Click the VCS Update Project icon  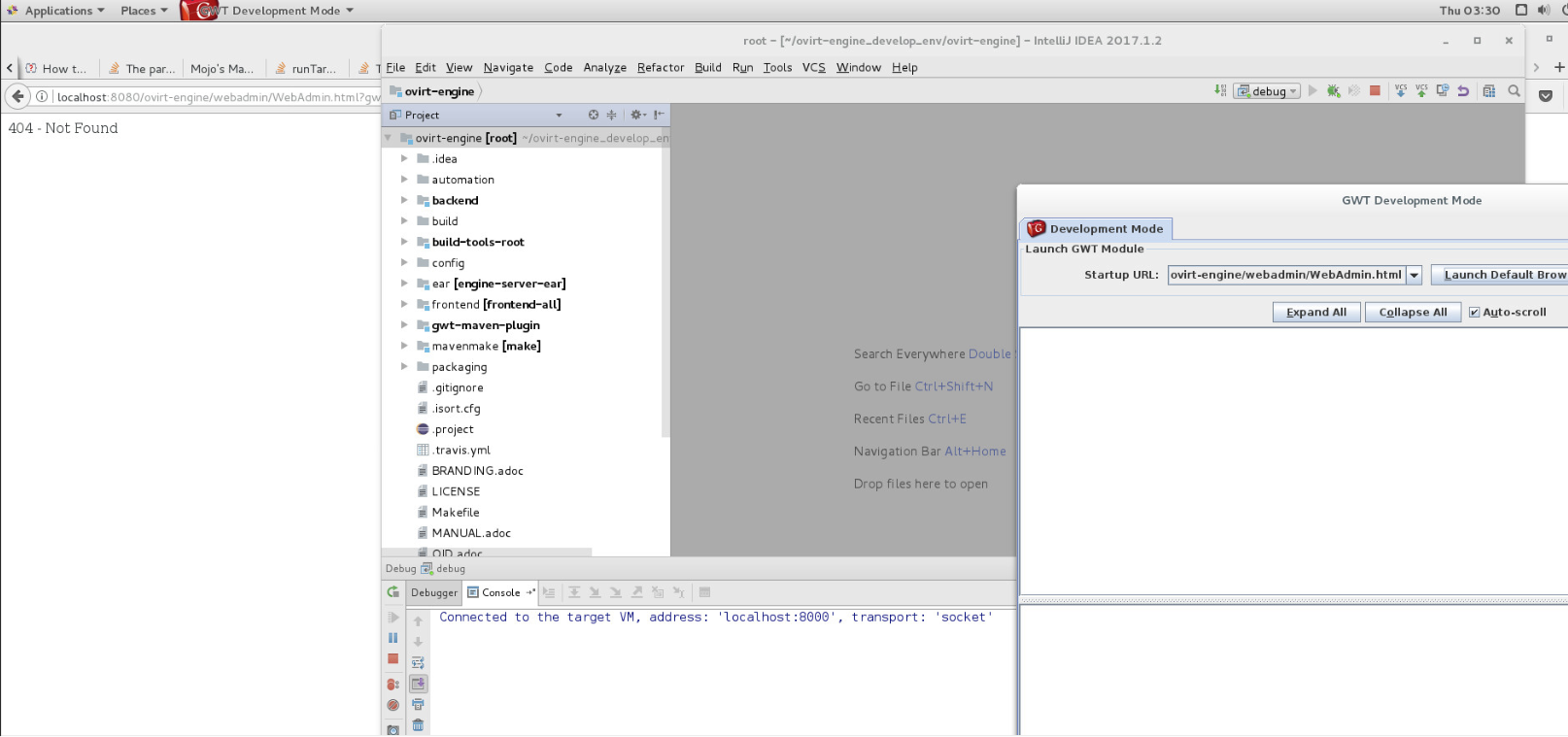[x=1400, y=91]
